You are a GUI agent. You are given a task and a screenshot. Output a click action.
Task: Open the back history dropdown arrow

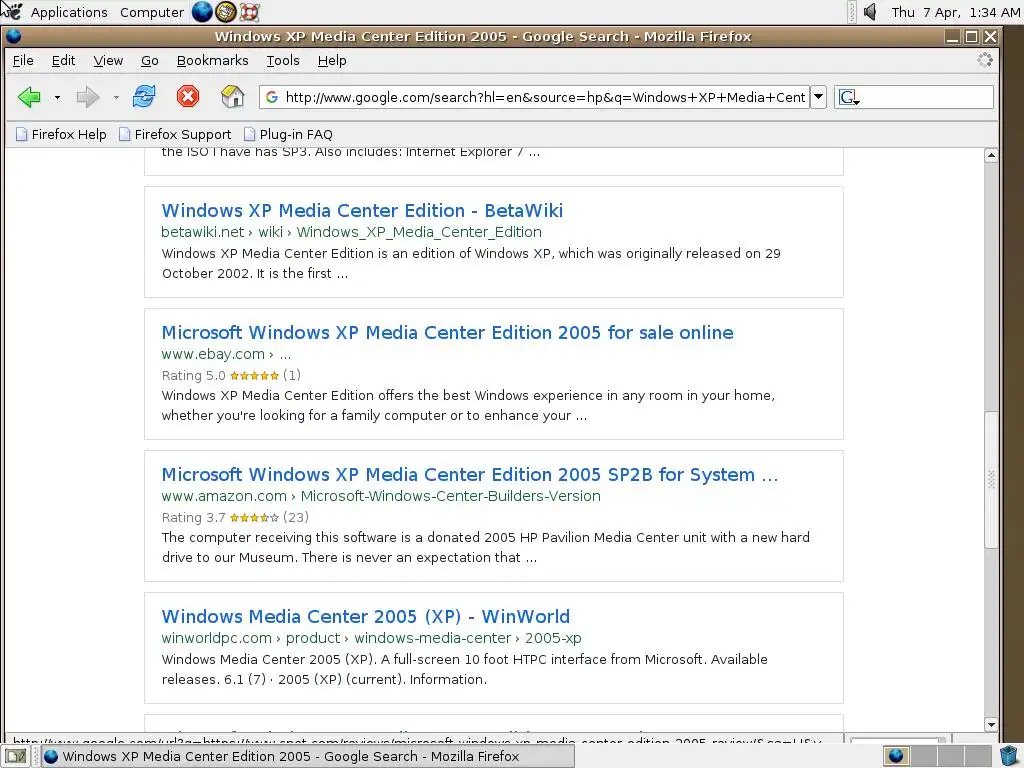[x=57, y=97]
